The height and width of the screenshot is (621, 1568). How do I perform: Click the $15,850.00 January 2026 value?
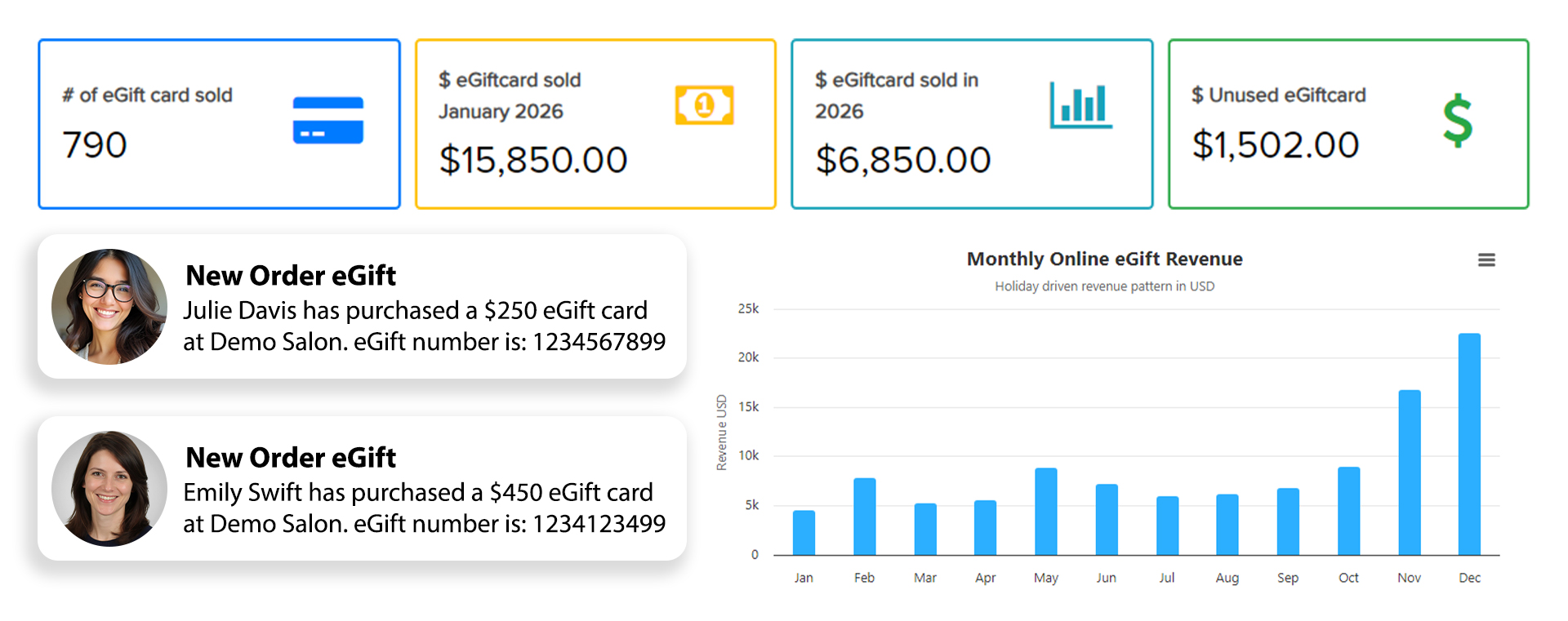tap(532, 160)
